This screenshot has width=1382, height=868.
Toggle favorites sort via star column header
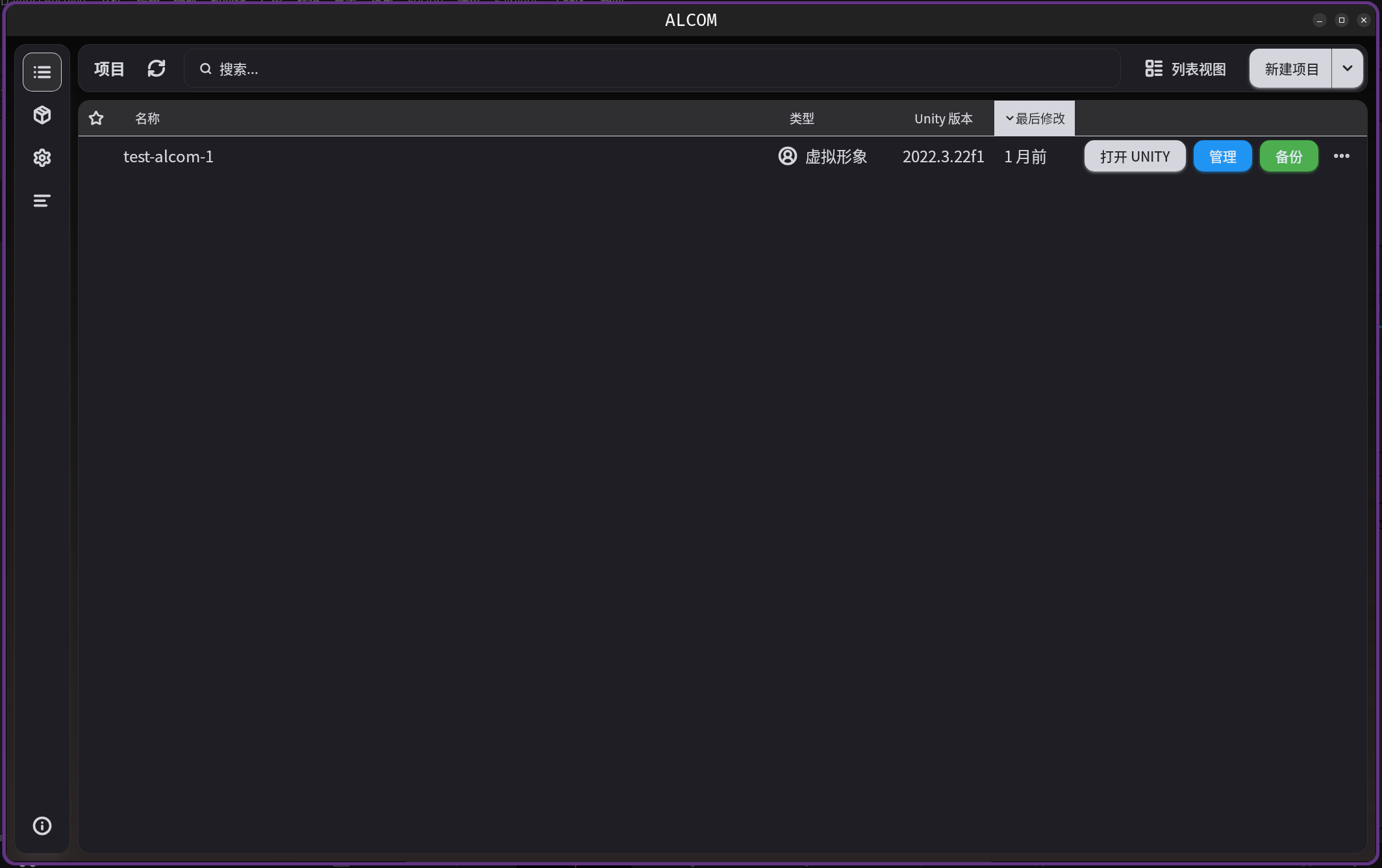[x=96, y=118]
